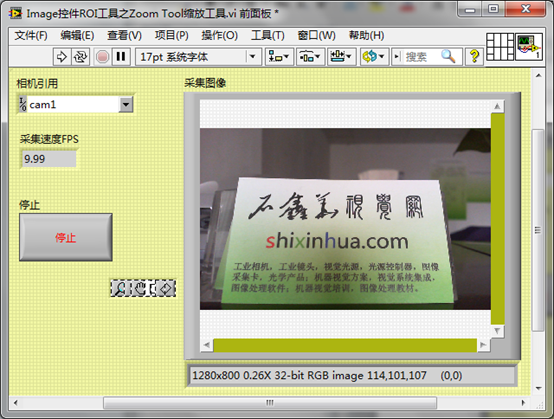Open the 帮助(H) menu
The height and width of the screenshot is (419, 554).
tap(366, 35)
